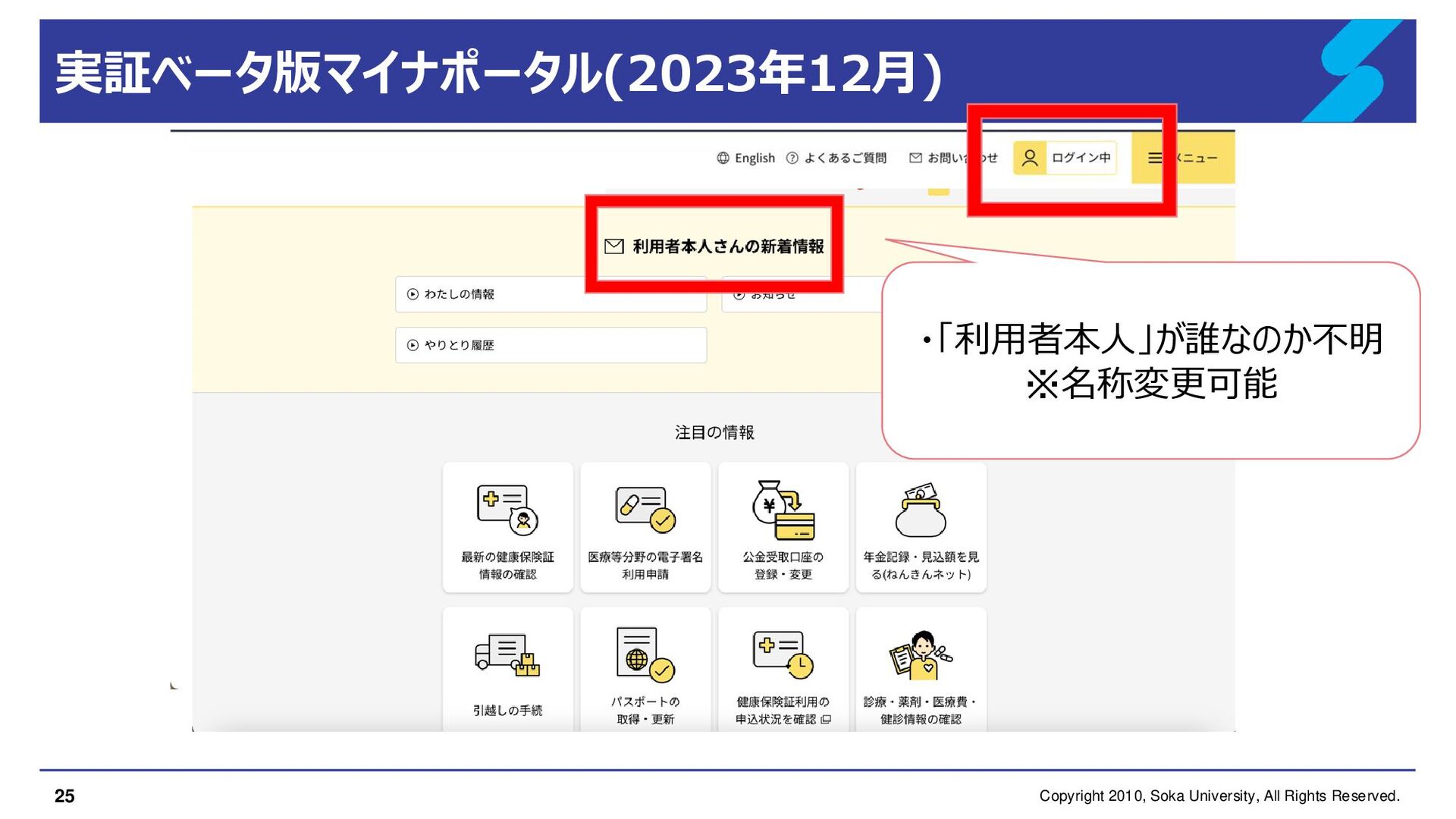Image resolution: width=1456 pixels, height=819 pixels.
Task: Click 診療・薬剤・医療費・健診情報の確認 label
Action: [x=921, y=711]
